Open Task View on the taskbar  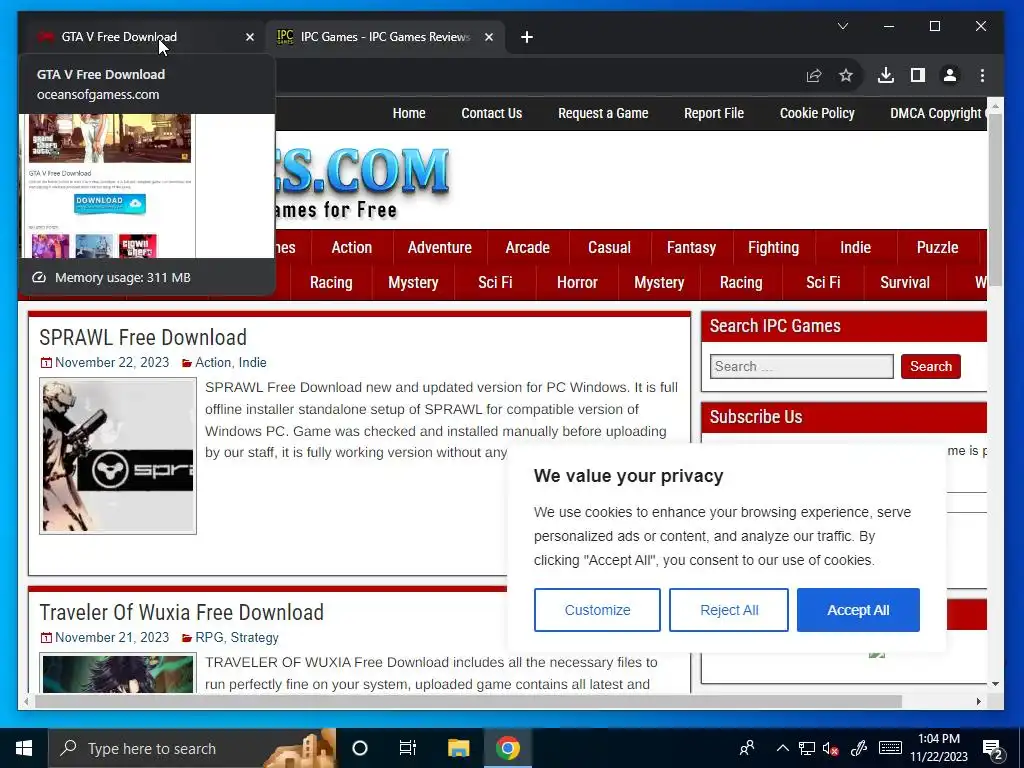click(x=408, y=748)
